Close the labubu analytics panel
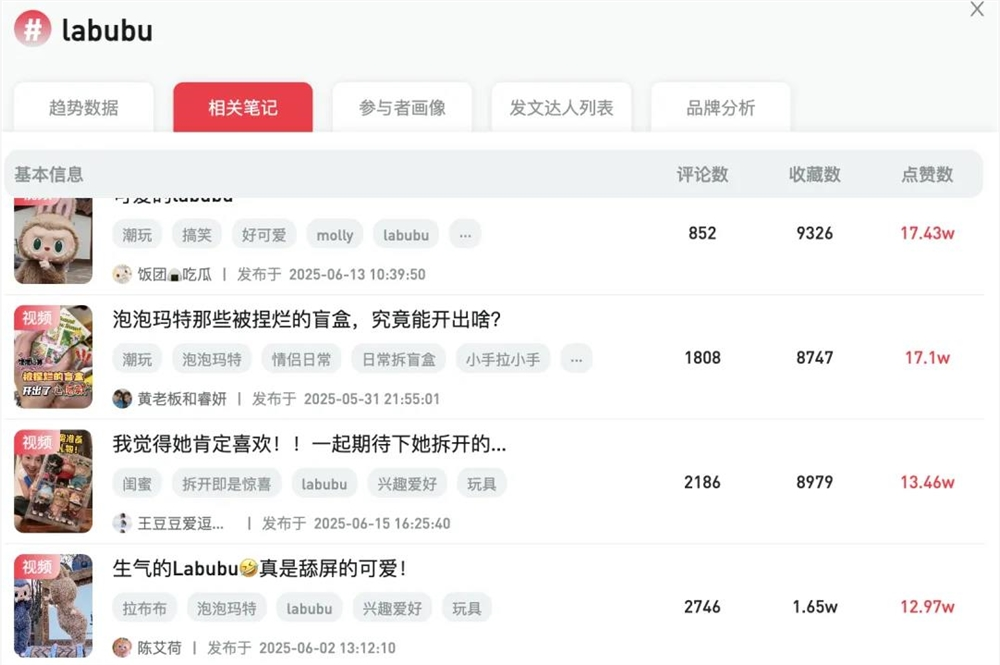The image size is (1000, 665). pyautogui.click(x=975, y=10)
